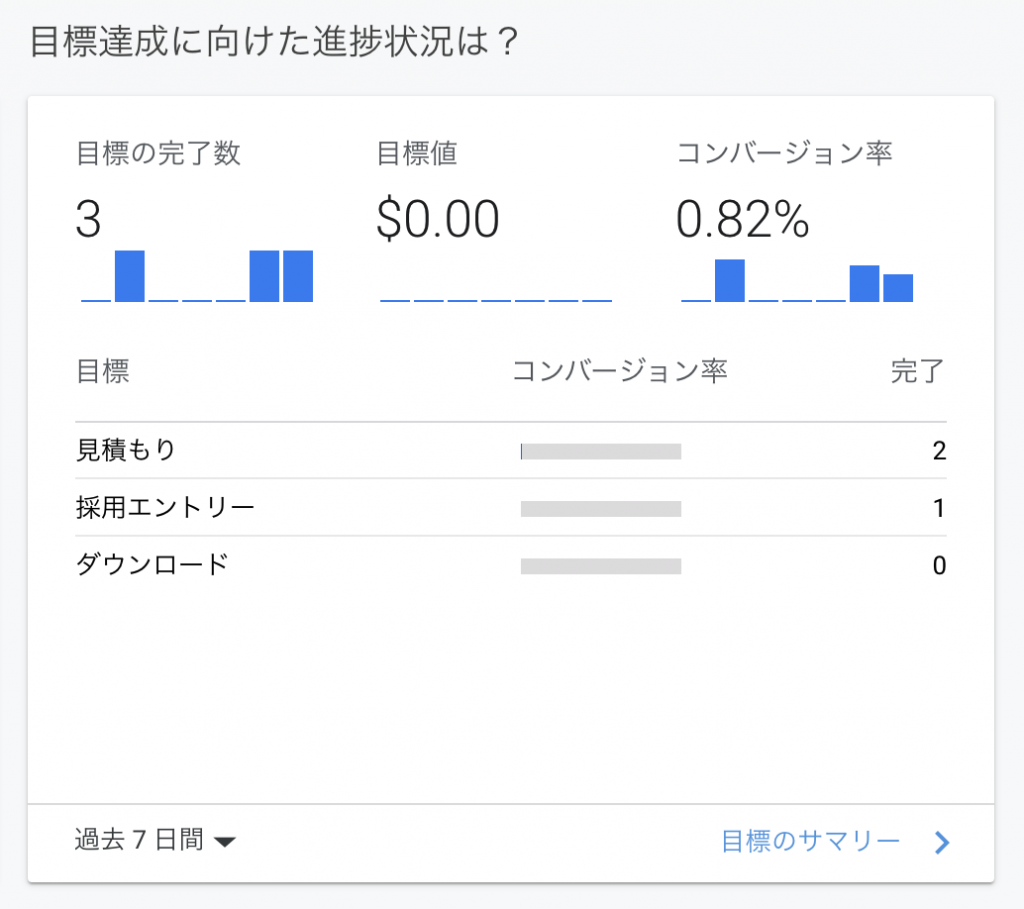Click the $0.00 goal value figure
The image size is (1024, 909).
pos(437,220)
